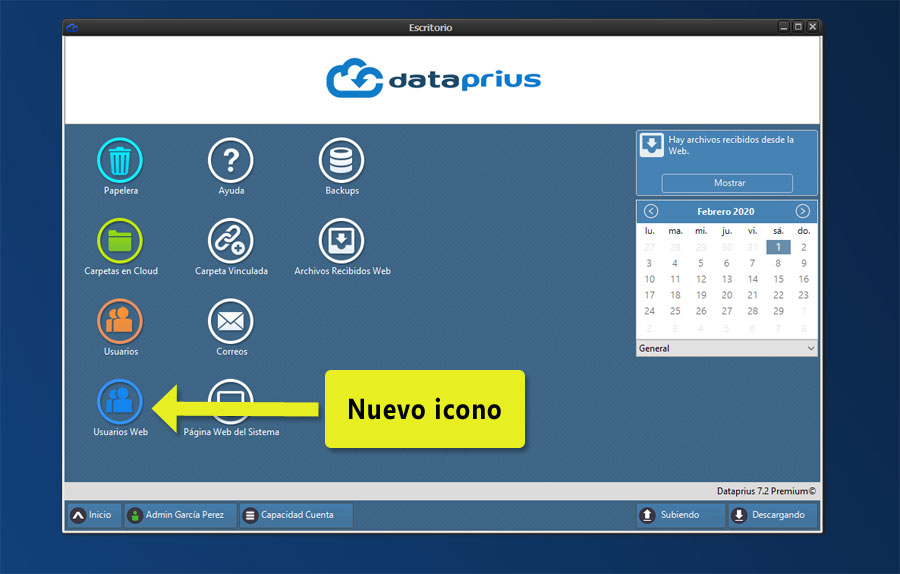Open Carpetas en Cloud folder icon

pos(120,241)
